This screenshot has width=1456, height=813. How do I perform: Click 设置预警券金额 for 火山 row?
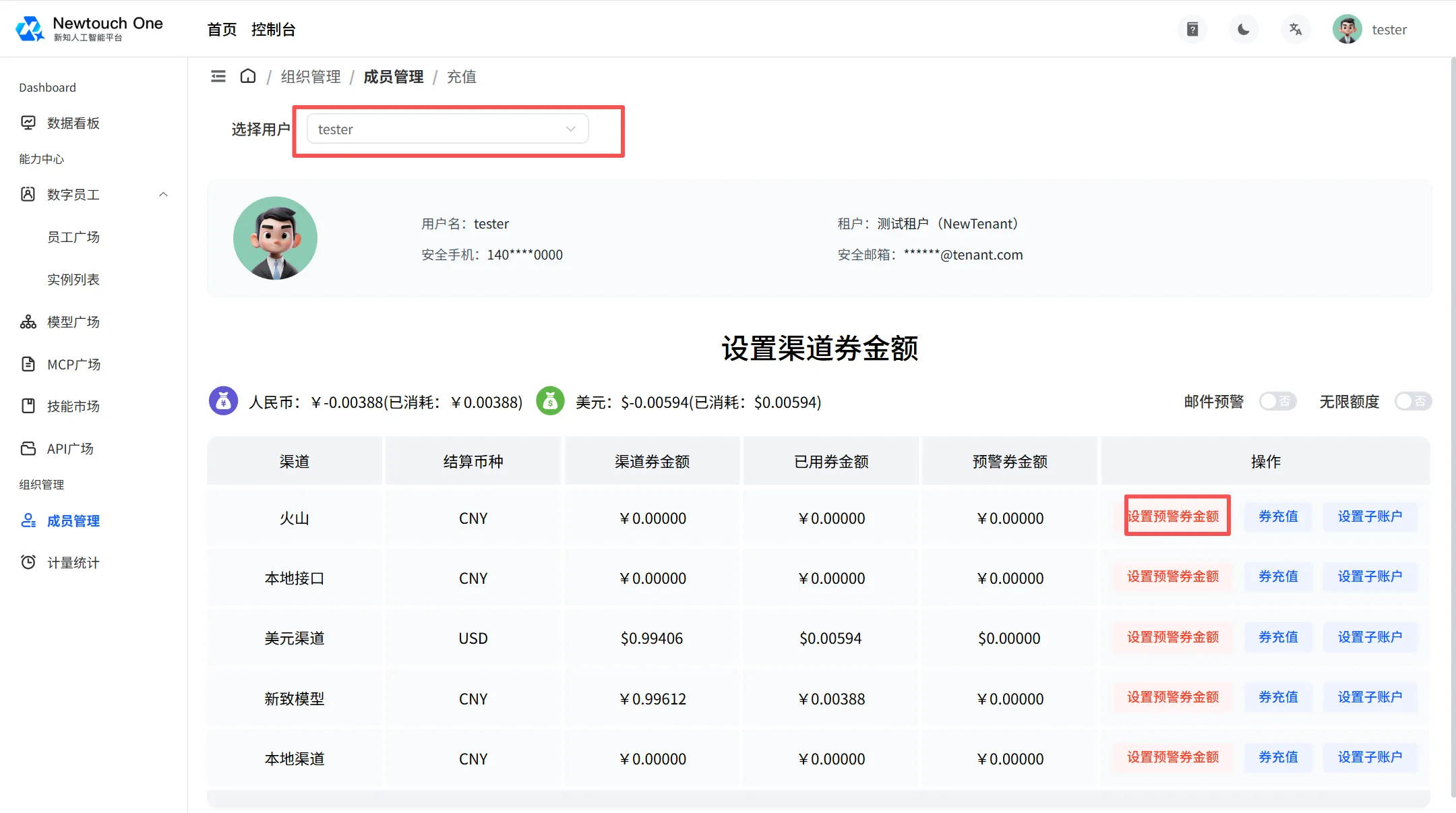1174,516
